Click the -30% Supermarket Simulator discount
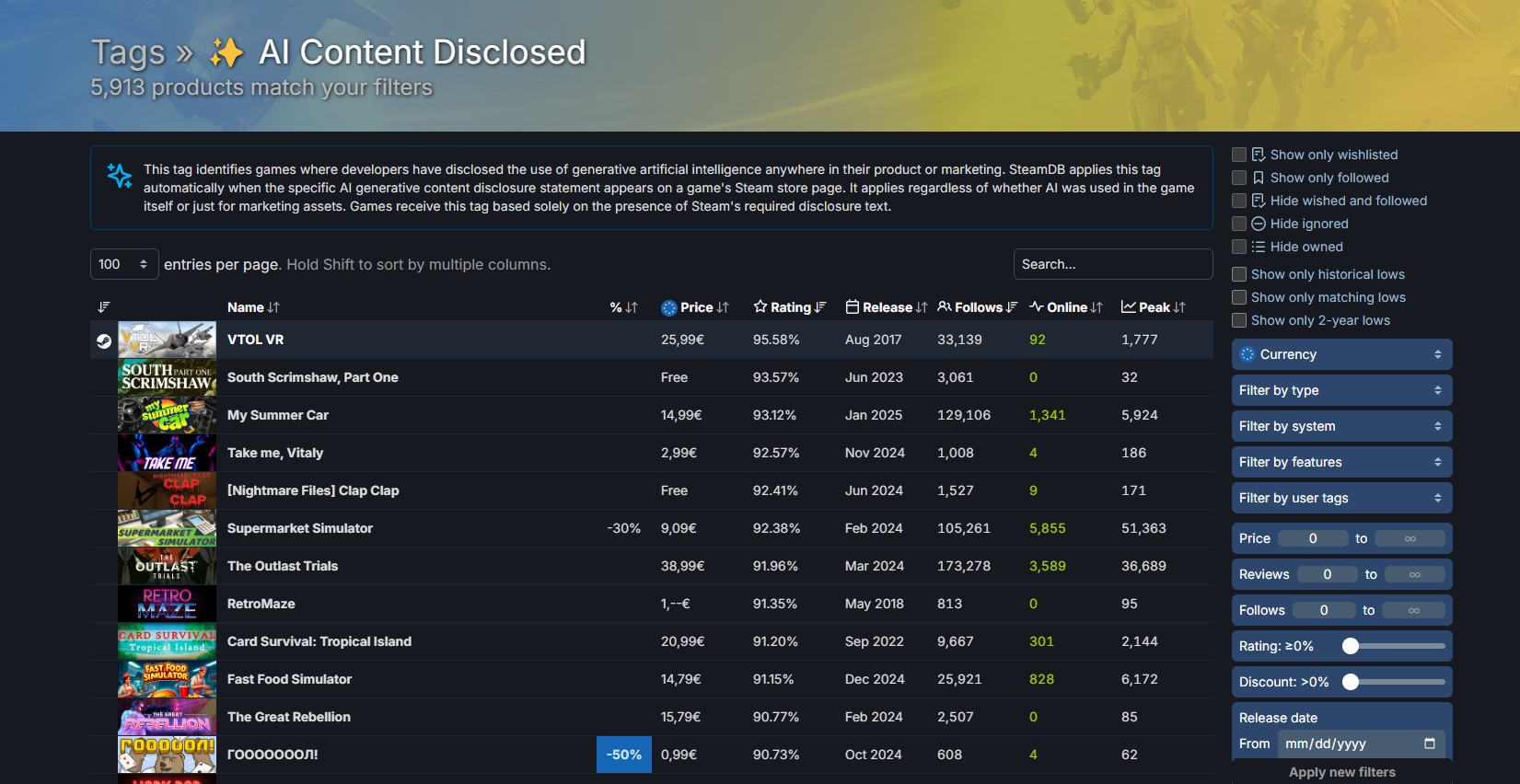This screenshot has height=784, width=1520. pos(624,528)
